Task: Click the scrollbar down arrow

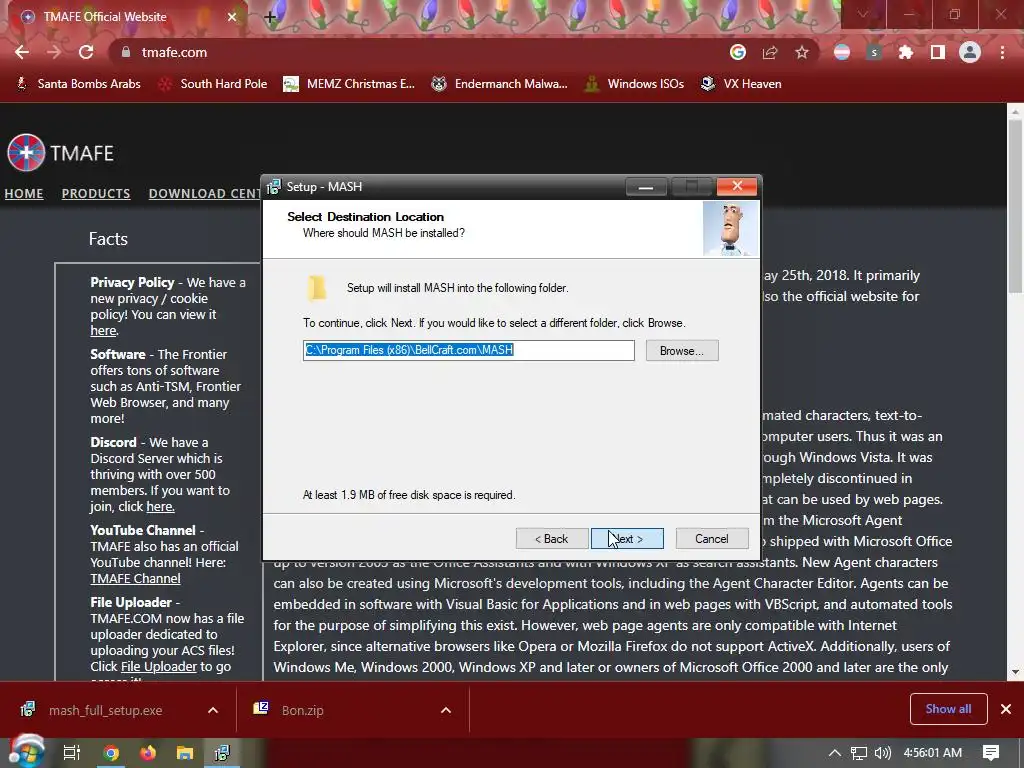Action: (1016, 672)
